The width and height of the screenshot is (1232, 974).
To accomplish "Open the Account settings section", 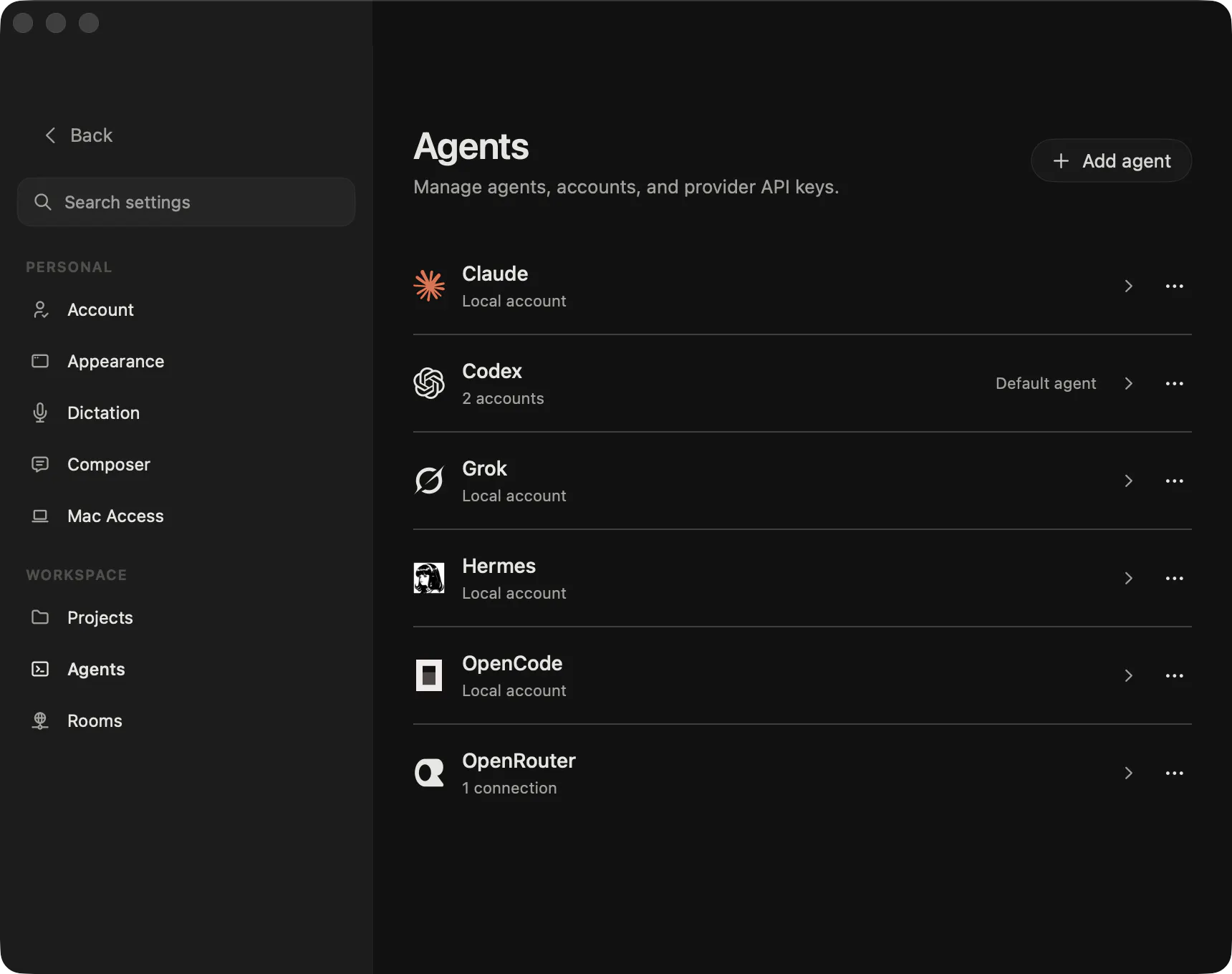I will (186, 309).
